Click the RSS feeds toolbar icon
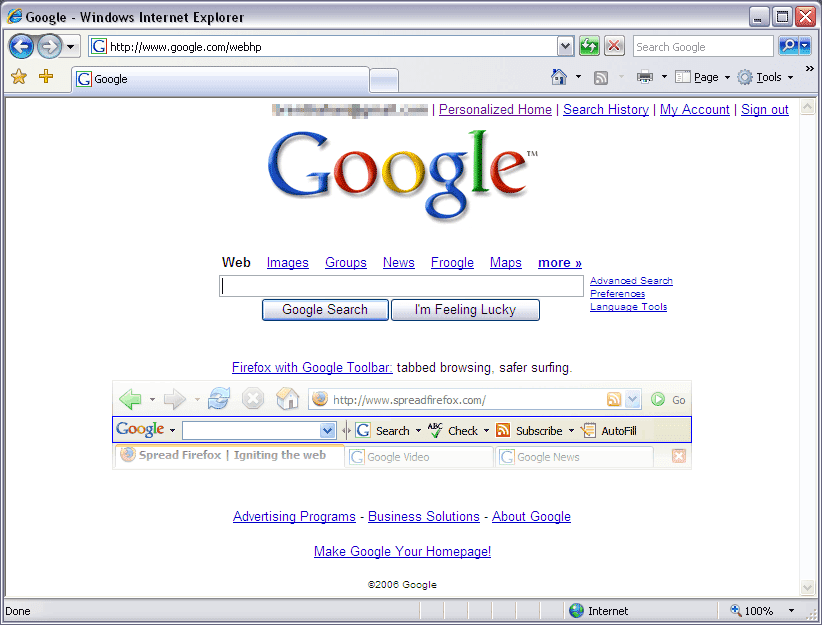The width and height of the screenshot is (822, 625). pyautogui.click(x=601, y=78)
